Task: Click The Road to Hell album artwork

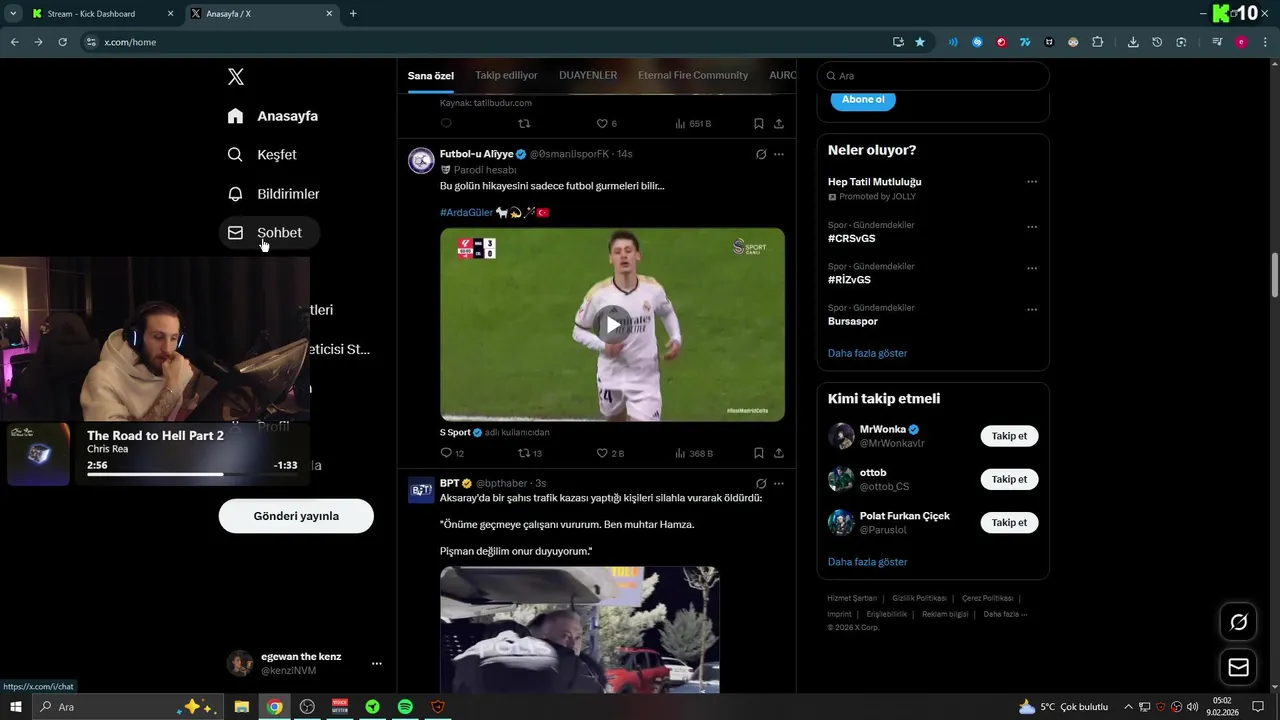Action: click(x=39, y=454)
